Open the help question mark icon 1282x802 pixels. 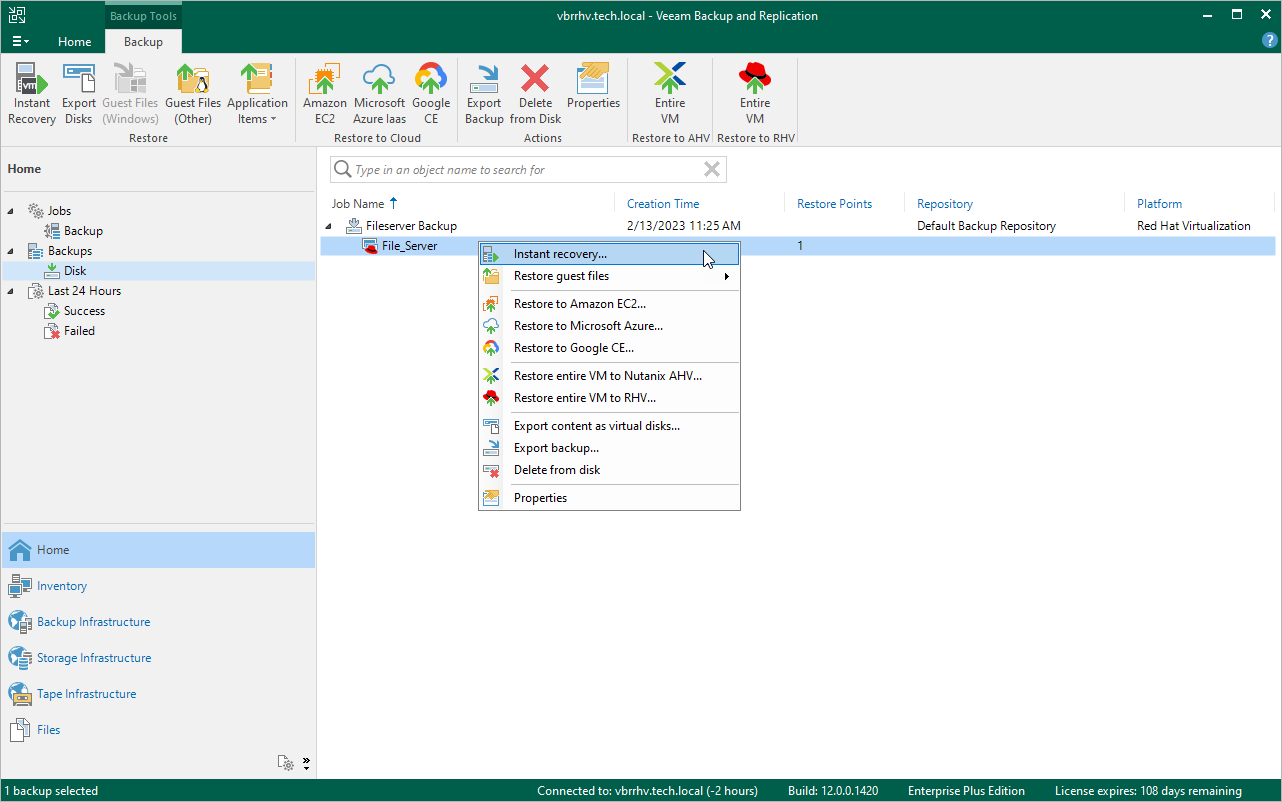coord(1270,41)
